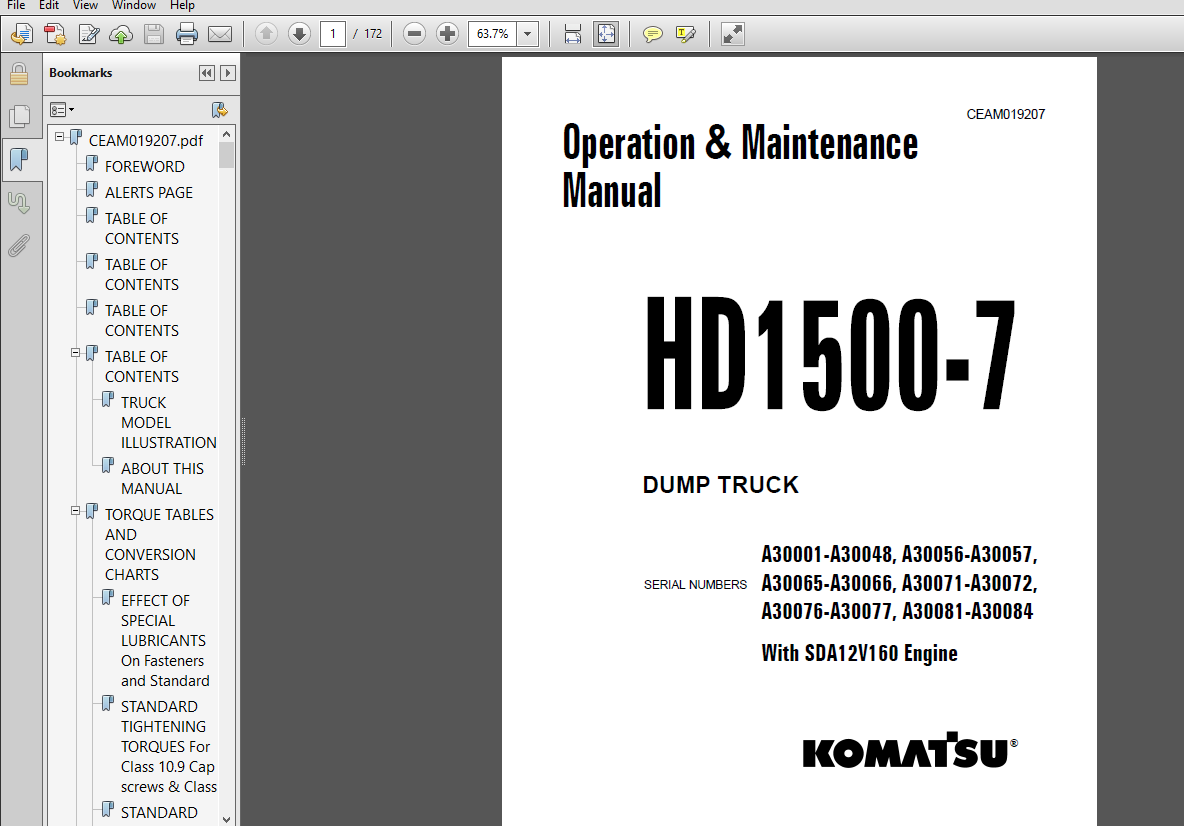This screenshot has height=826, width=1184.
Task: Zoom in with the plus button
Action: click(448, 34)
